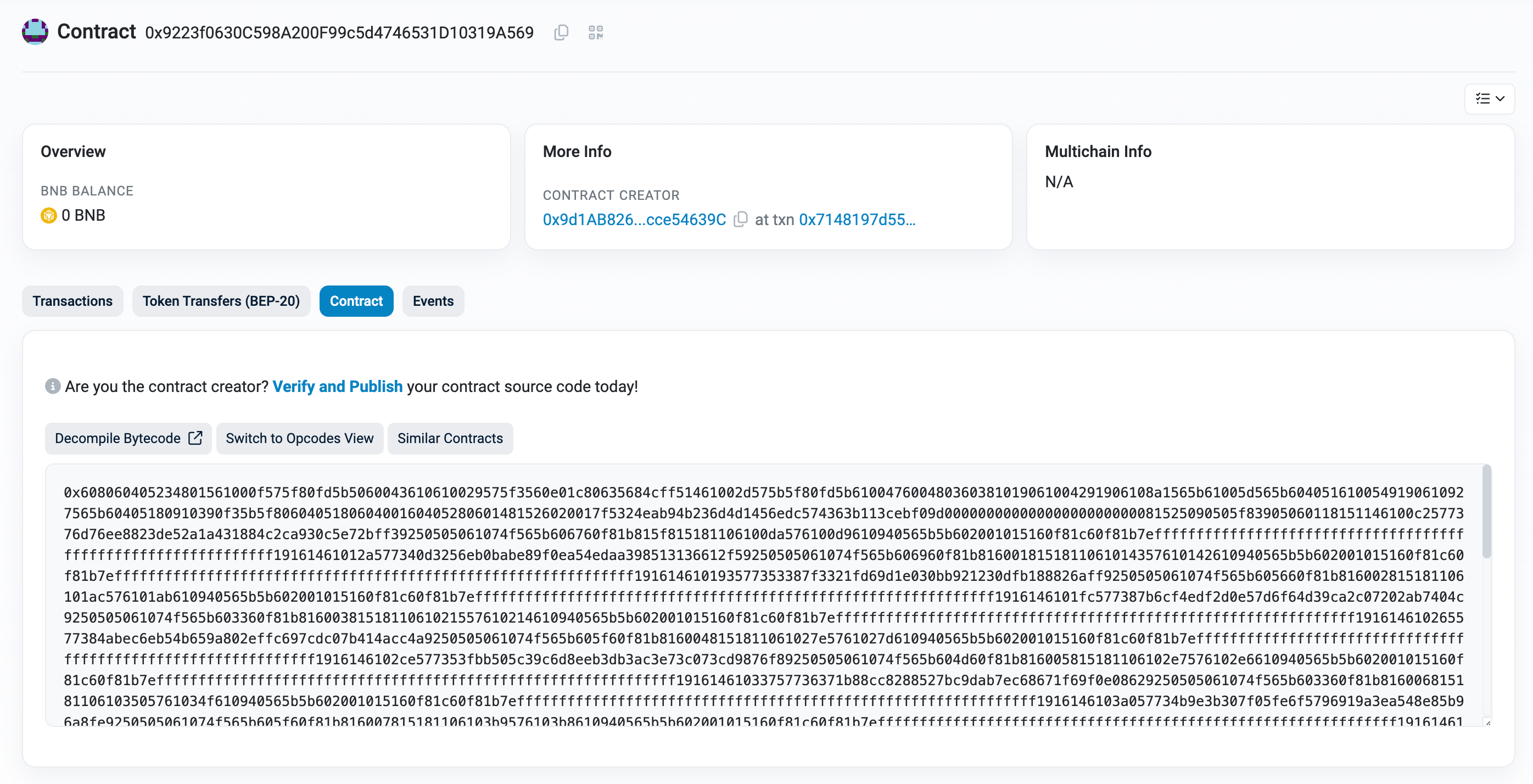The height and width of the screenshot is (784, 1533).
Task: Follow the Verify and Publish link
Action: click(x=338, y=387)
